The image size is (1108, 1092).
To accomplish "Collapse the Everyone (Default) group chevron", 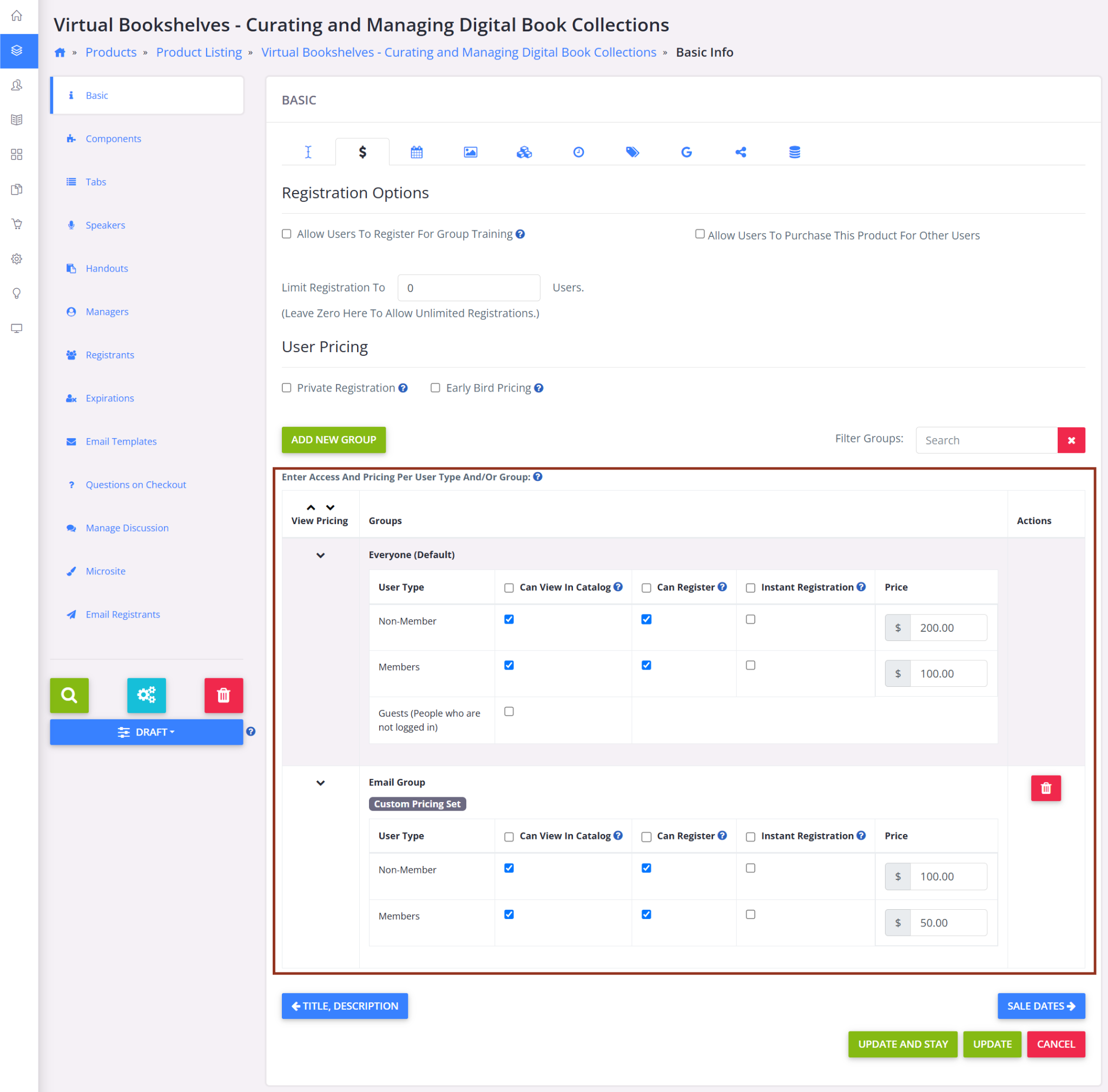I will [x=321, y=555].
